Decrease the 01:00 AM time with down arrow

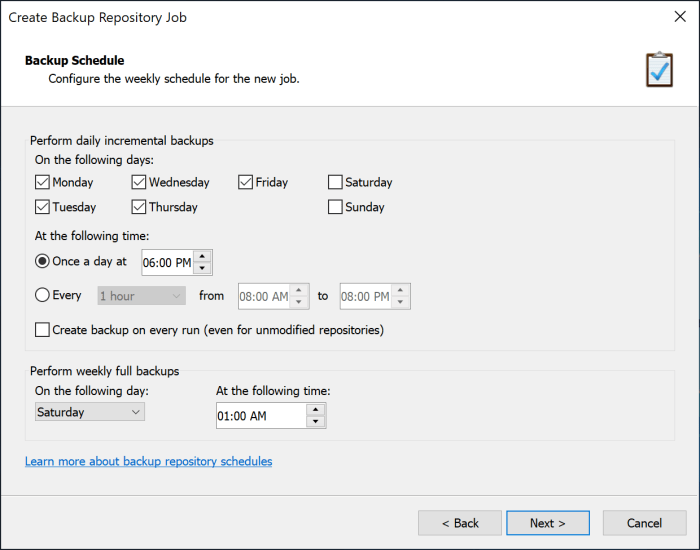pyautogui.click(x=316, y=421)
